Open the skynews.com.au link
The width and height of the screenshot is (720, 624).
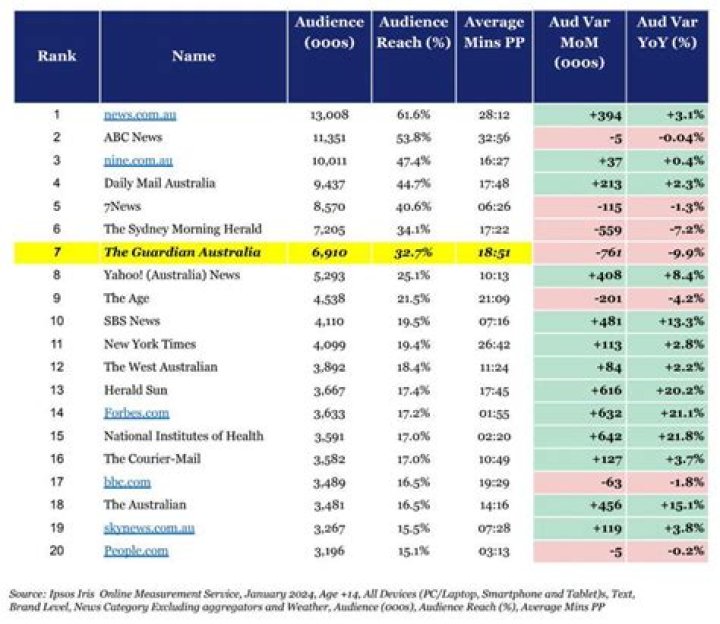point(149,528)
